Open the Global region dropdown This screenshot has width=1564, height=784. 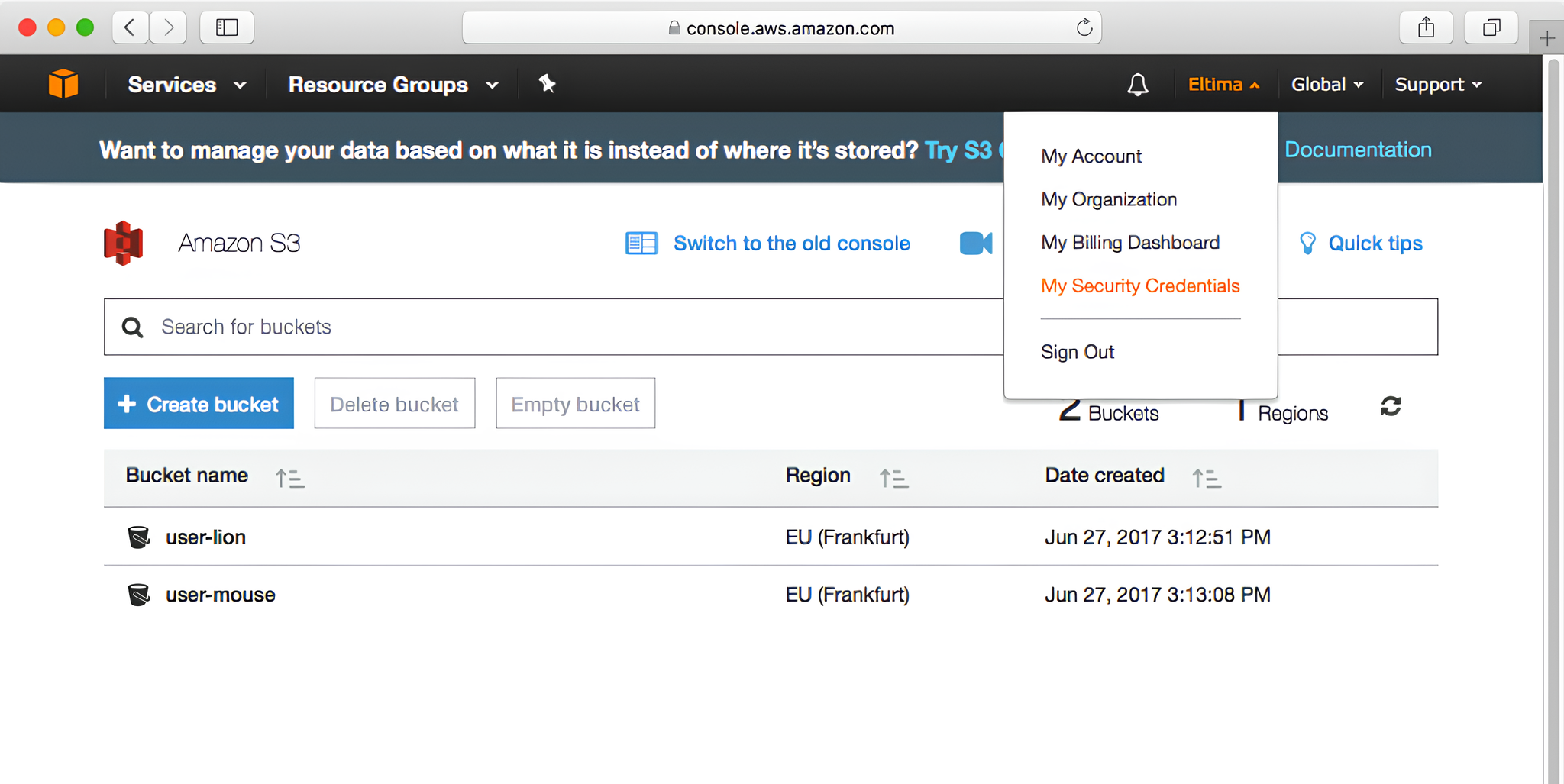pyautogui.click(x=1326, y=85)
